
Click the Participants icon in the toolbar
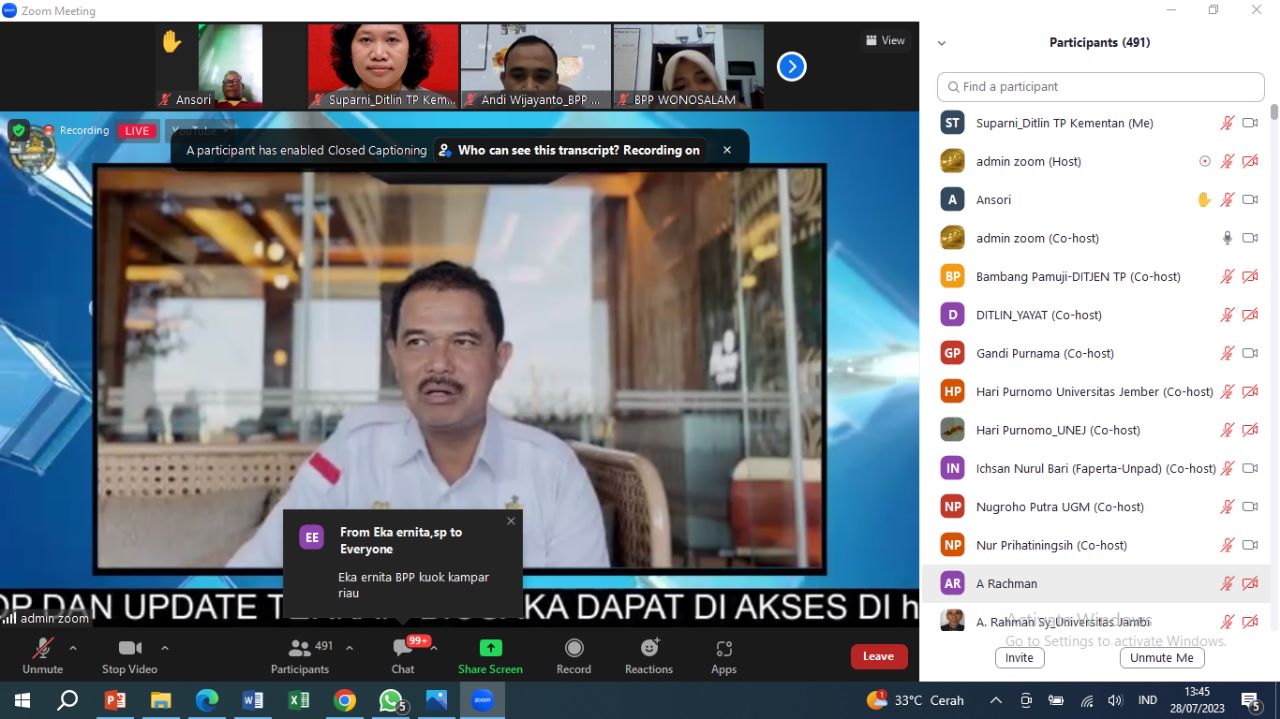tap(299, 656)
